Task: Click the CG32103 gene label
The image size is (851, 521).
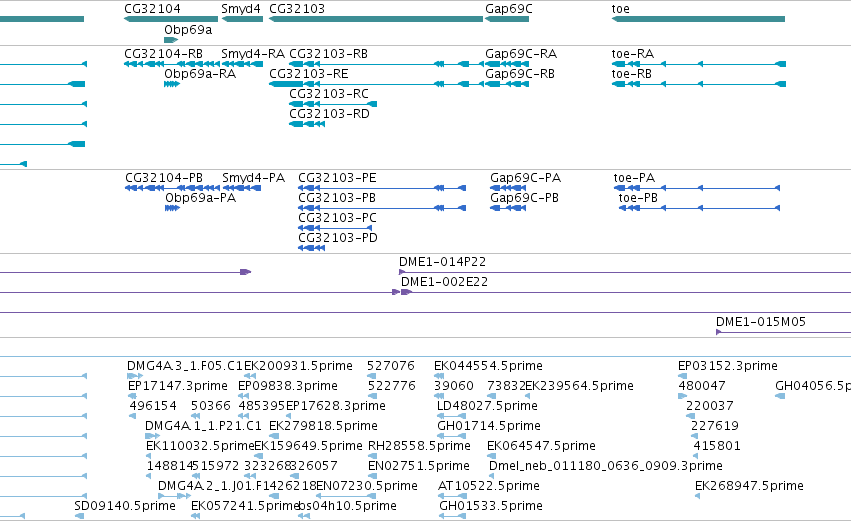Action: coord(297,9)
